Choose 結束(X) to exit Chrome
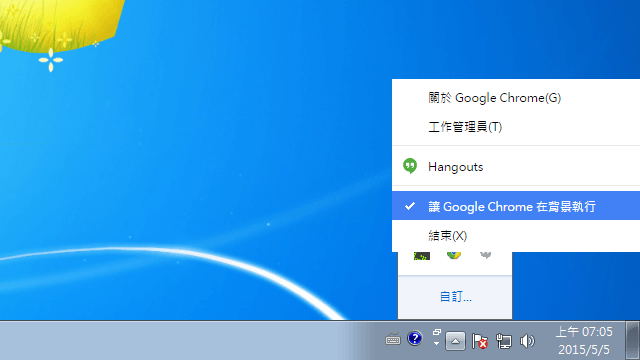 [x=516, y=236]
